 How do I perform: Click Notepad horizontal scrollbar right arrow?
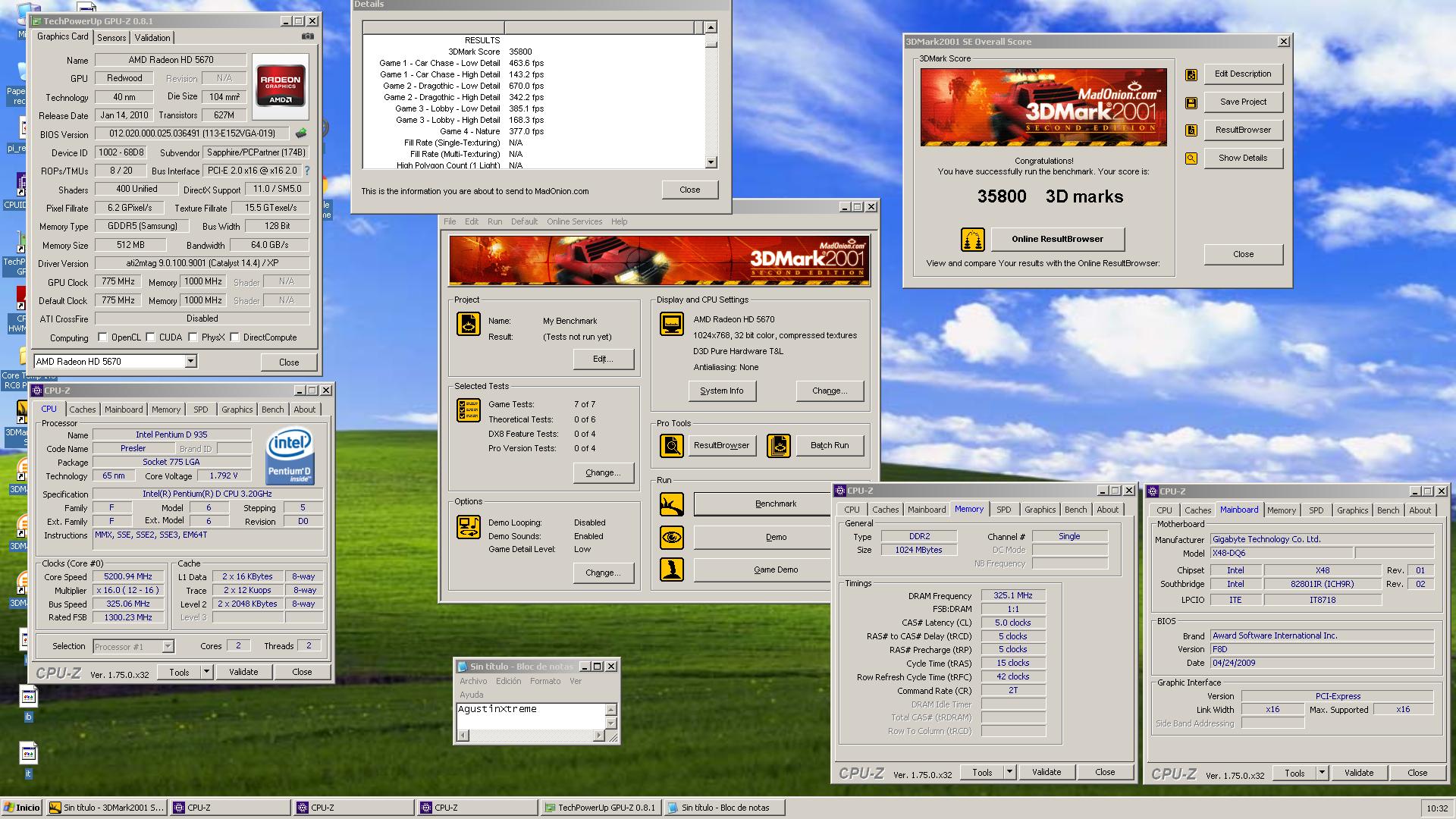tap(599, 736)
